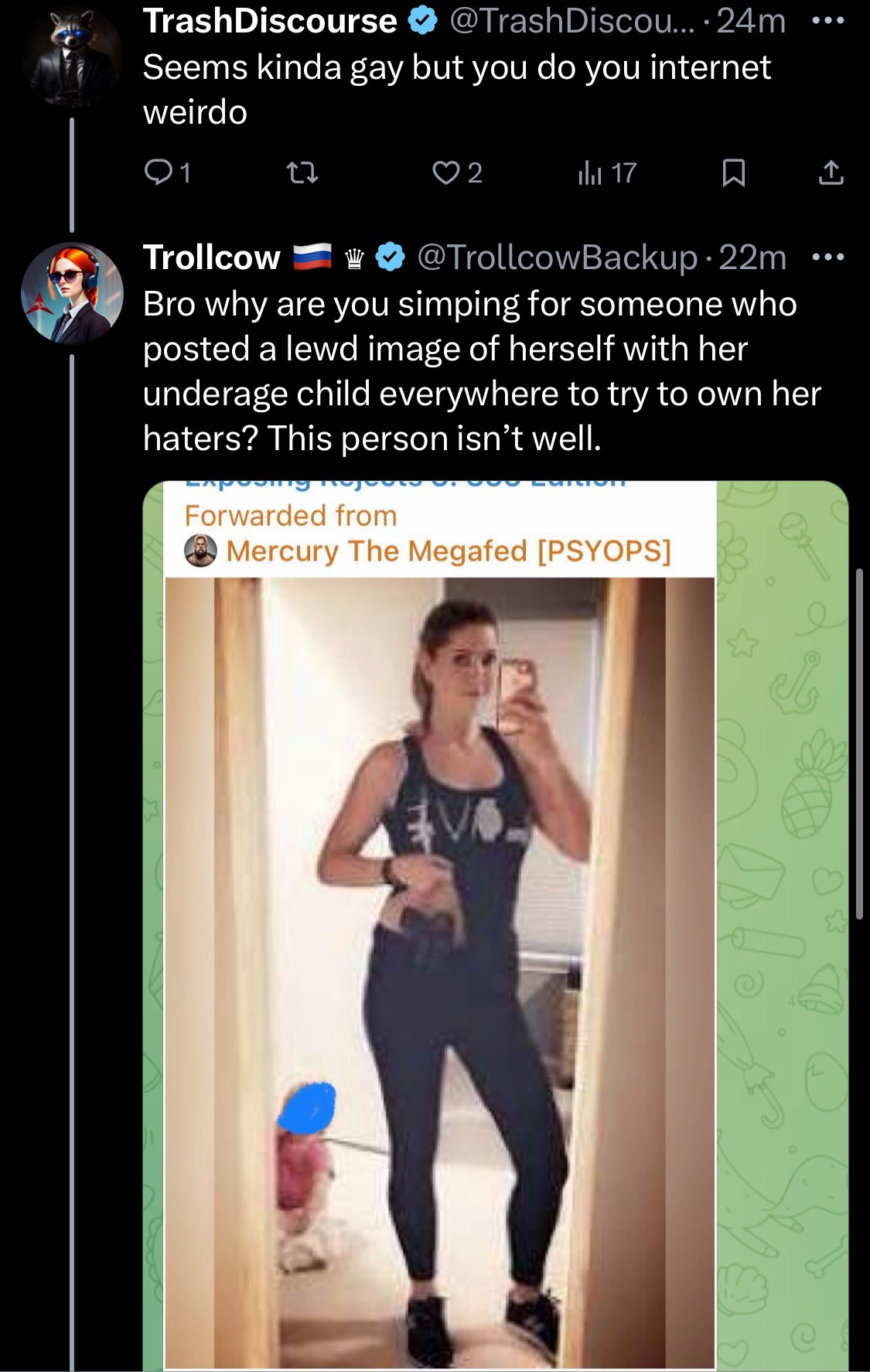This screenshot has width=870, height=1372.
Task: Open the @TrollcowBackup handle
Action: click(x=557, y=257)
